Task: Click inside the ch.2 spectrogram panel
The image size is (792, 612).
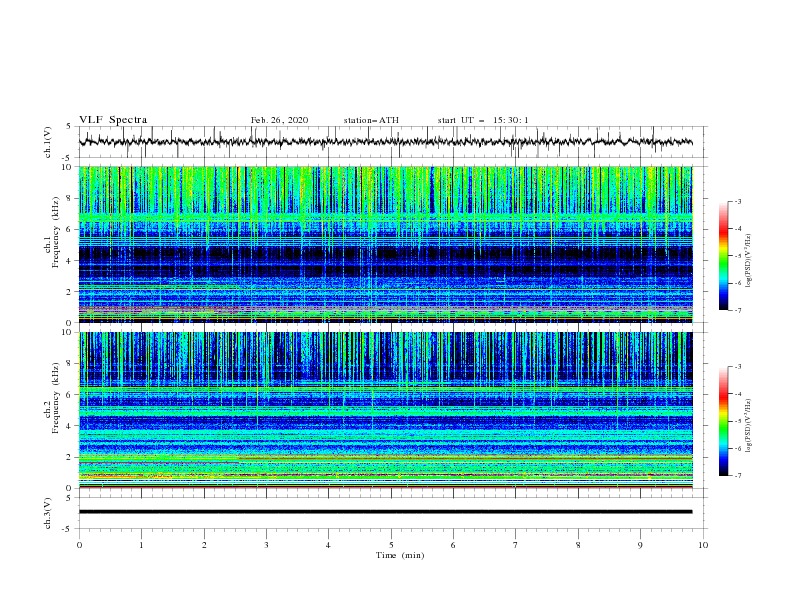Action: [x=385, y=410]
